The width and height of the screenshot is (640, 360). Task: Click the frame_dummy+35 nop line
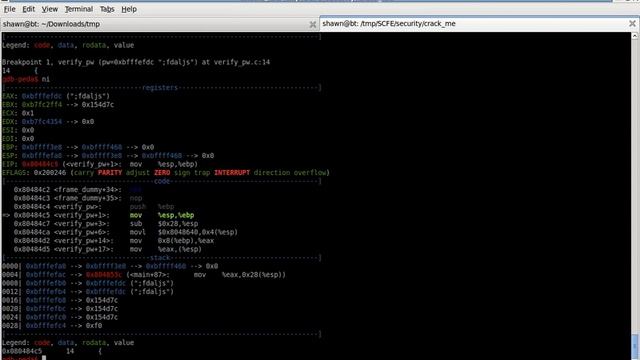tap(78, 198)
